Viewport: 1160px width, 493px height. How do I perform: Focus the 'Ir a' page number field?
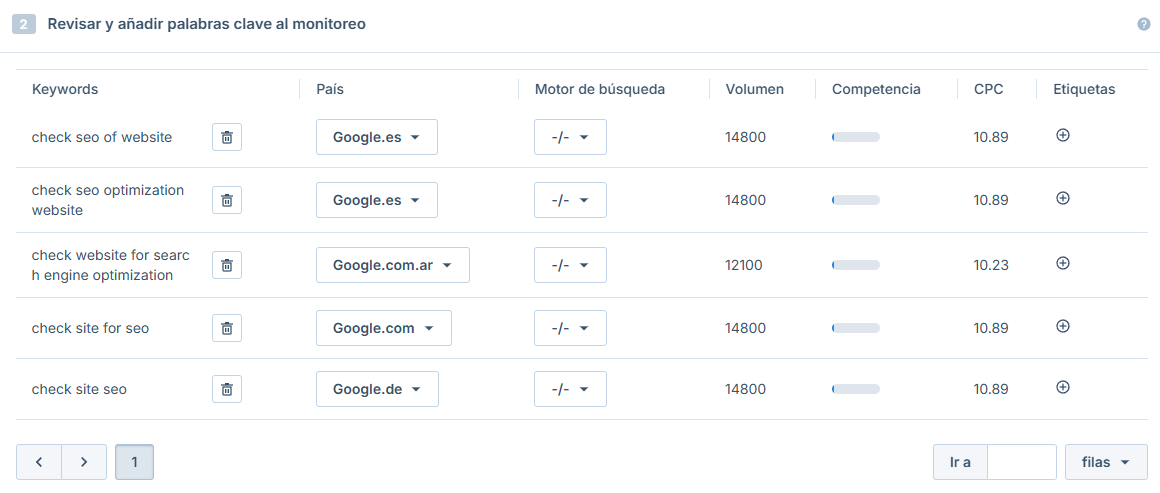tap(1022, 462)
